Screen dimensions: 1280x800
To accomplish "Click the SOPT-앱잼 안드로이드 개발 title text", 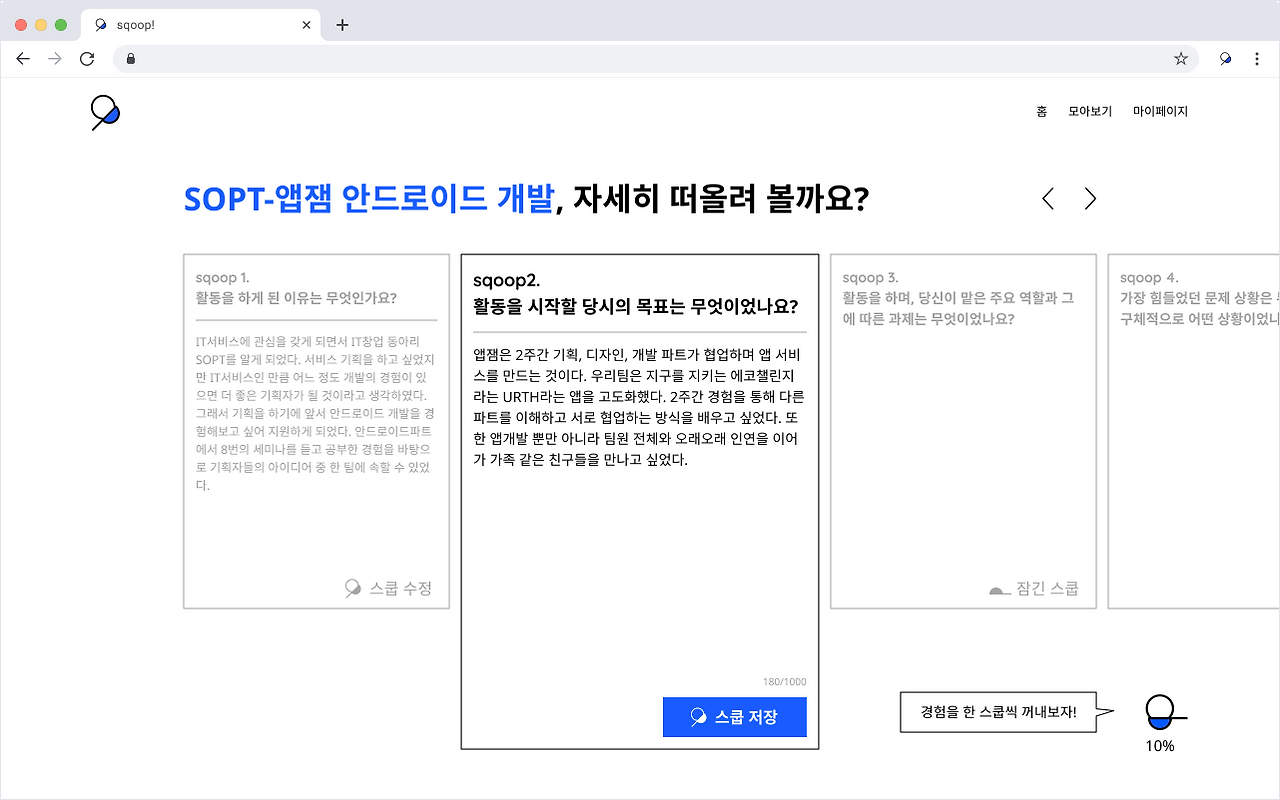I will (x=368, y=200).
